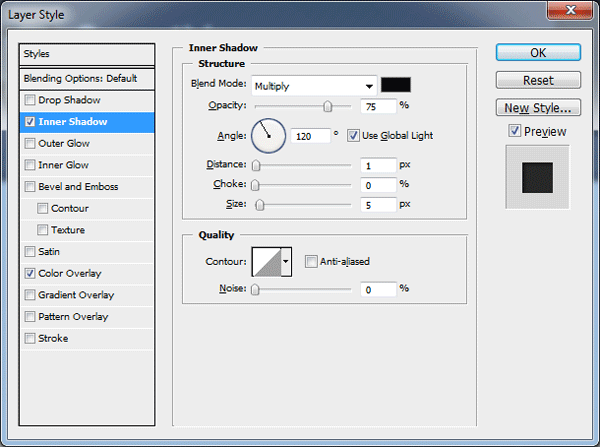This screenshot has height=447, width=600.
Task: Click the black shadow color swatch
Action: (396, 85)
